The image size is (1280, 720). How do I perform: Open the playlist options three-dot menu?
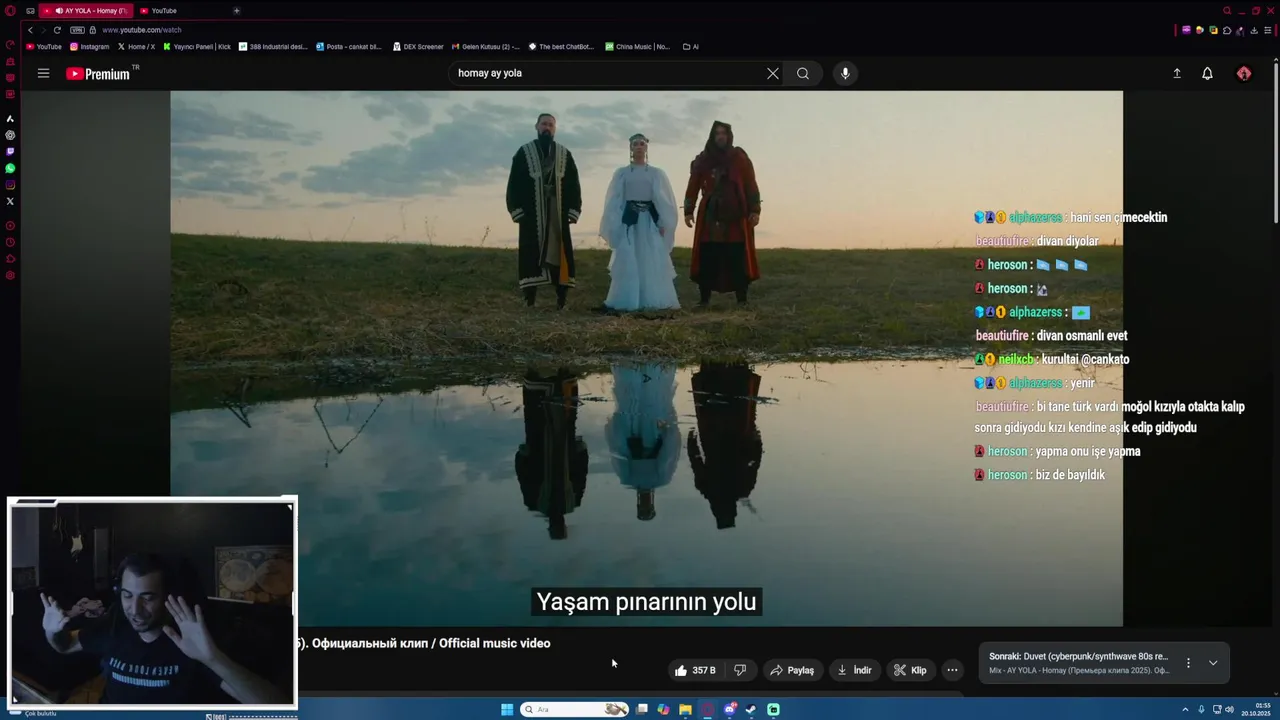point(1188,663)
